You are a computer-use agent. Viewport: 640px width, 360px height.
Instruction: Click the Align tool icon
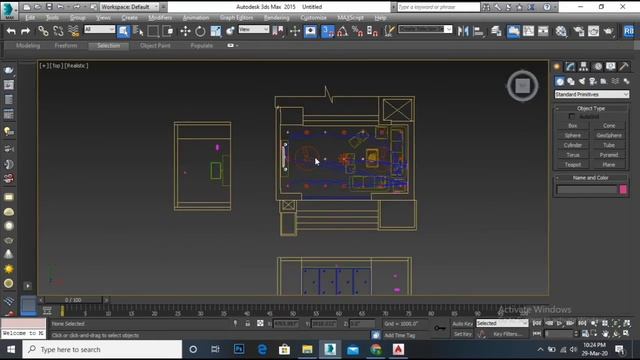tap(478, 31)
